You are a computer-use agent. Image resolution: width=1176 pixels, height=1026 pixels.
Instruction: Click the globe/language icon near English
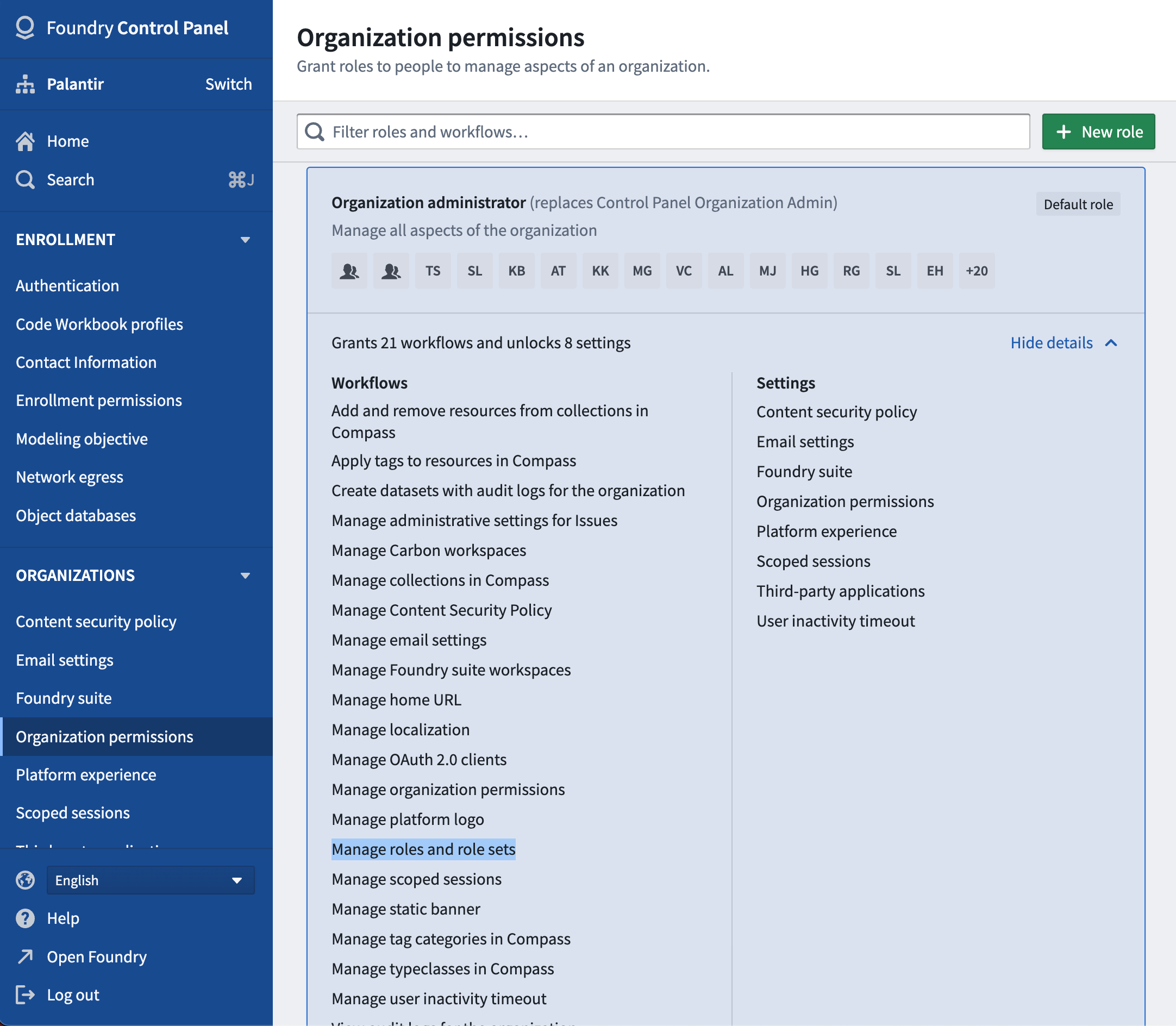[x=26, y=880]
